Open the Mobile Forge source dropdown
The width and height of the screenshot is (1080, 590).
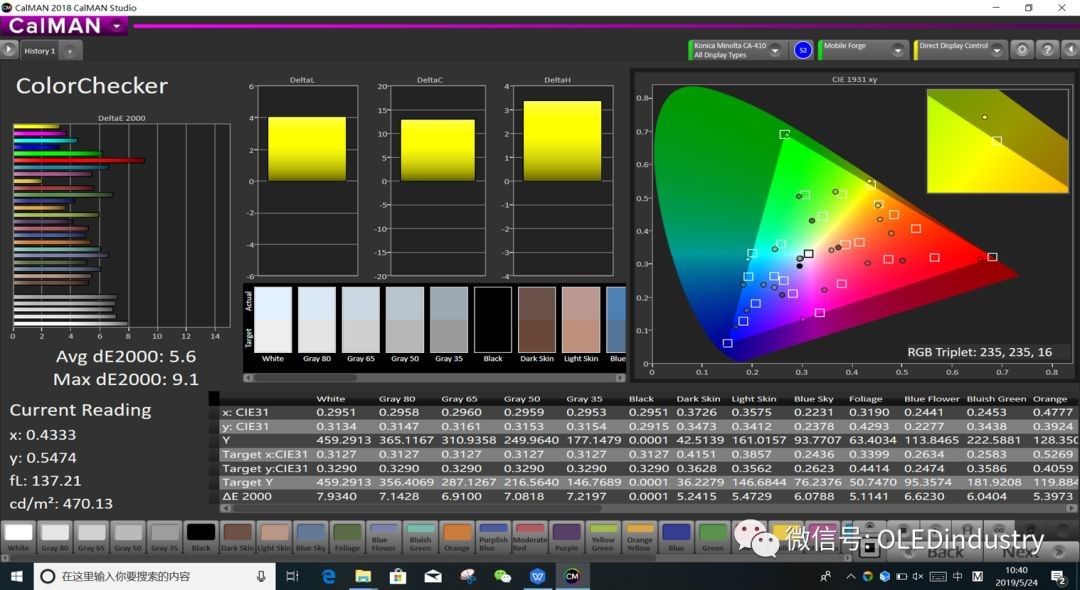pyautogui.click(x=898, y=50)
